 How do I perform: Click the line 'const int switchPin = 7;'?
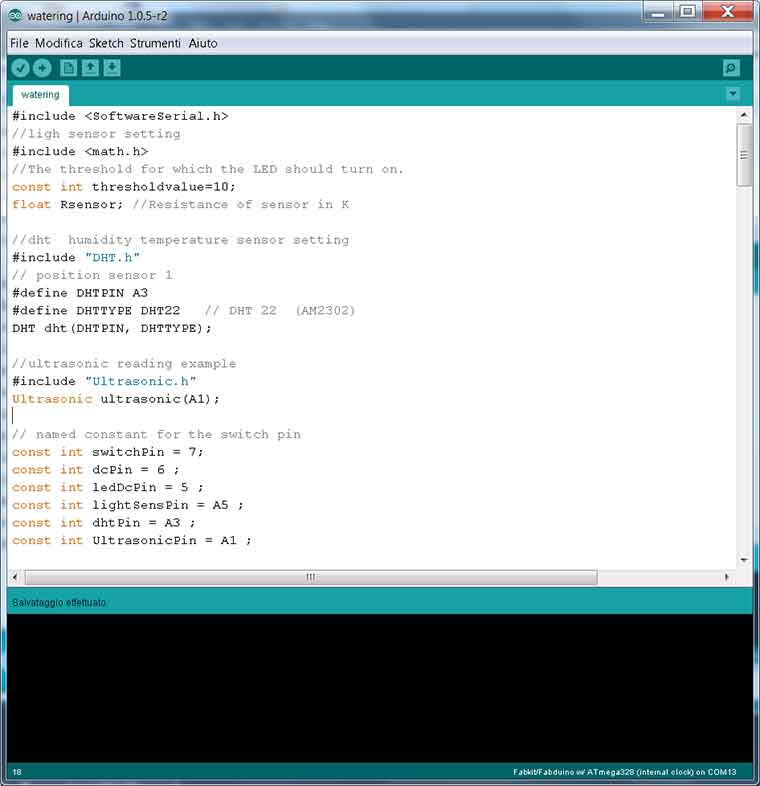point(108,452)
